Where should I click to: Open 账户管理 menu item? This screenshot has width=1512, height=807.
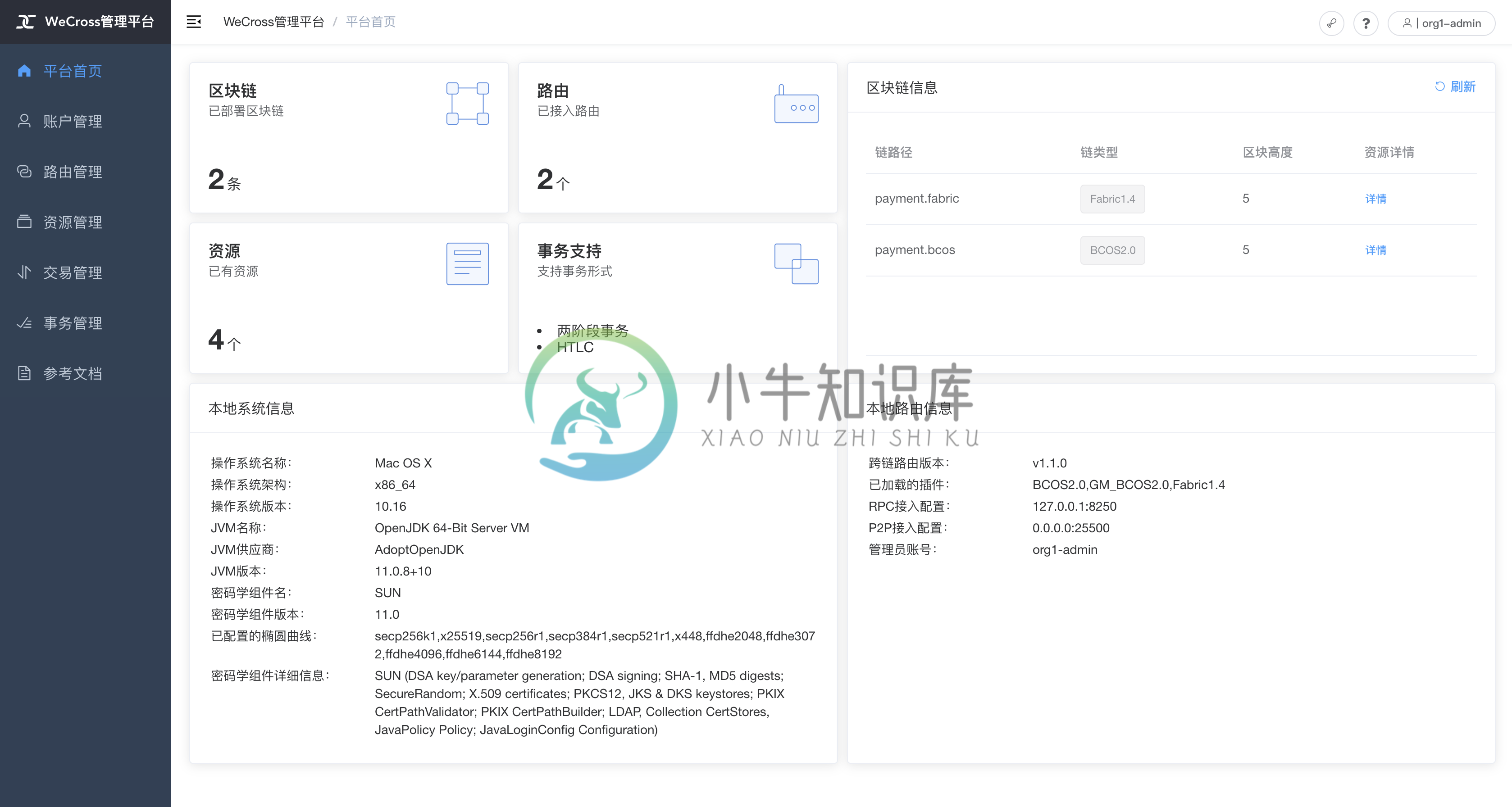[x=86, y=121]
